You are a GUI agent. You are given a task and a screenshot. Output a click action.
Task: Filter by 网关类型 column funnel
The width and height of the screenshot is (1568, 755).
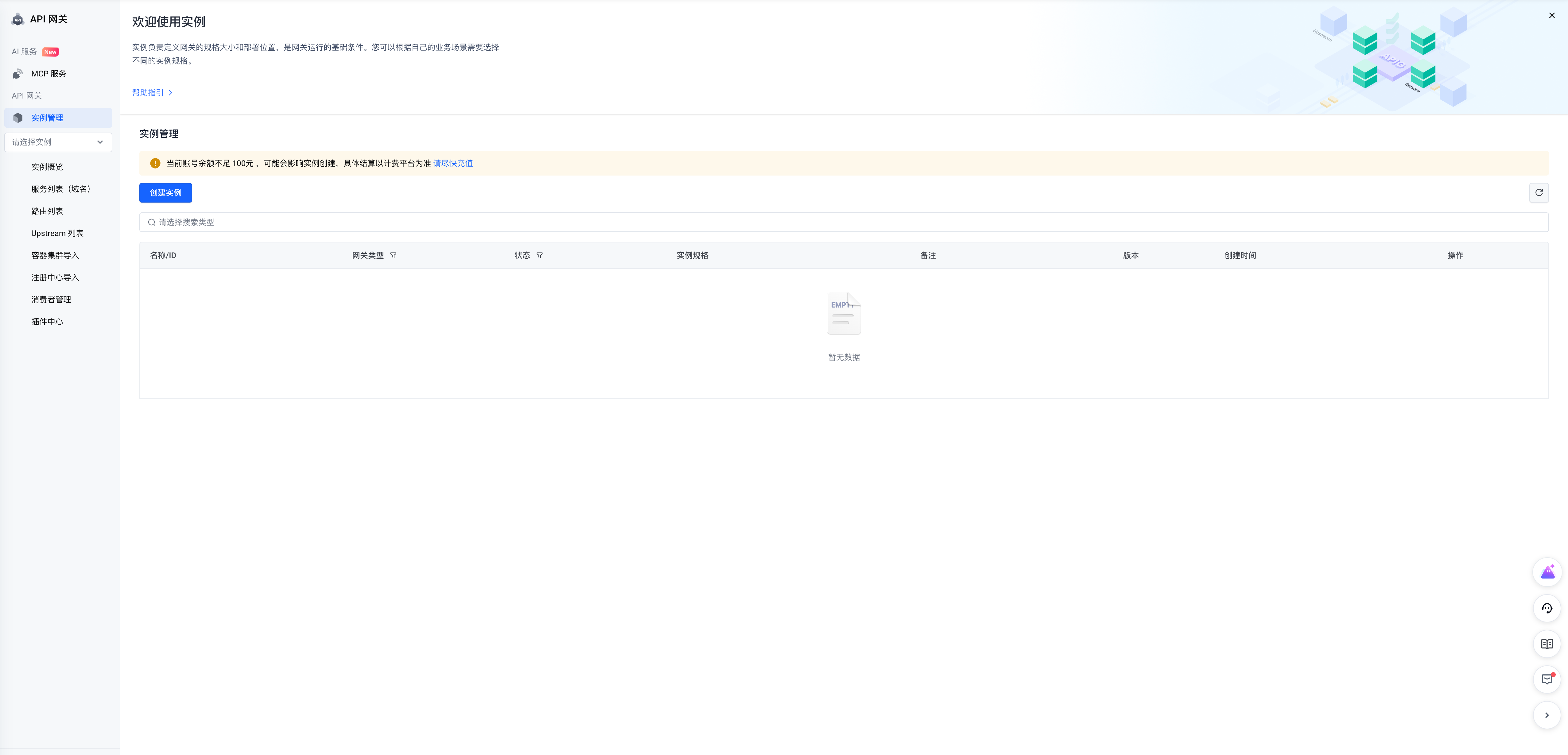[393, 256]
